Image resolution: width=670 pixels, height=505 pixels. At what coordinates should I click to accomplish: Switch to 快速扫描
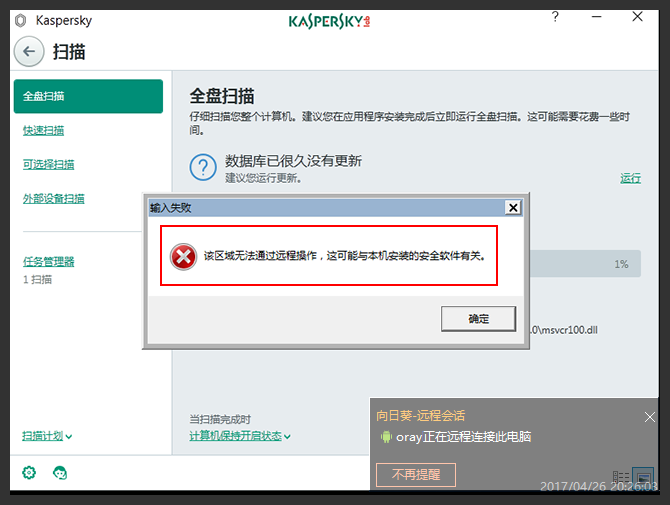coord(44,130)
